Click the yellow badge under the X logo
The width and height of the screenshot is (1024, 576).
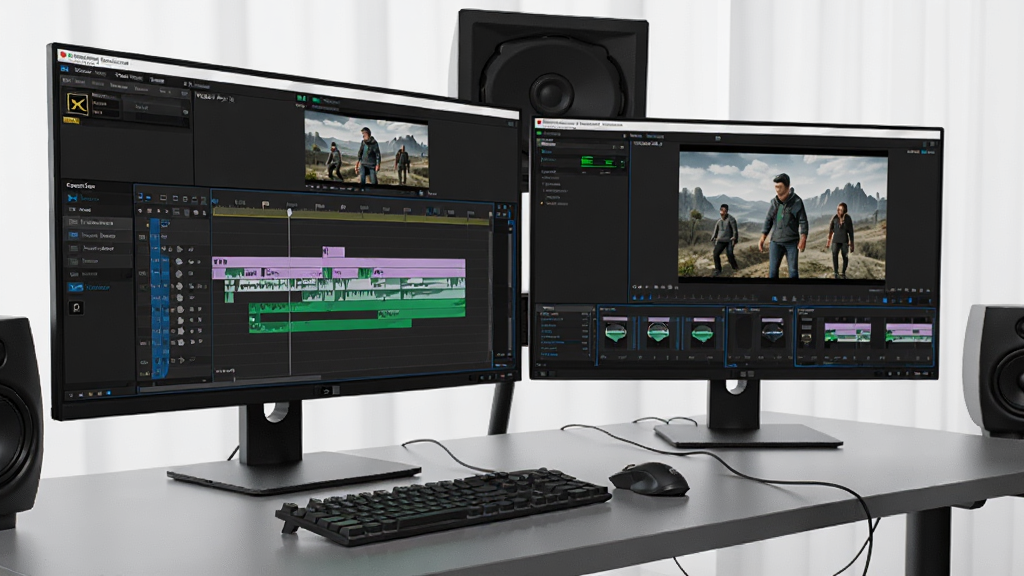tap(71, 120)
